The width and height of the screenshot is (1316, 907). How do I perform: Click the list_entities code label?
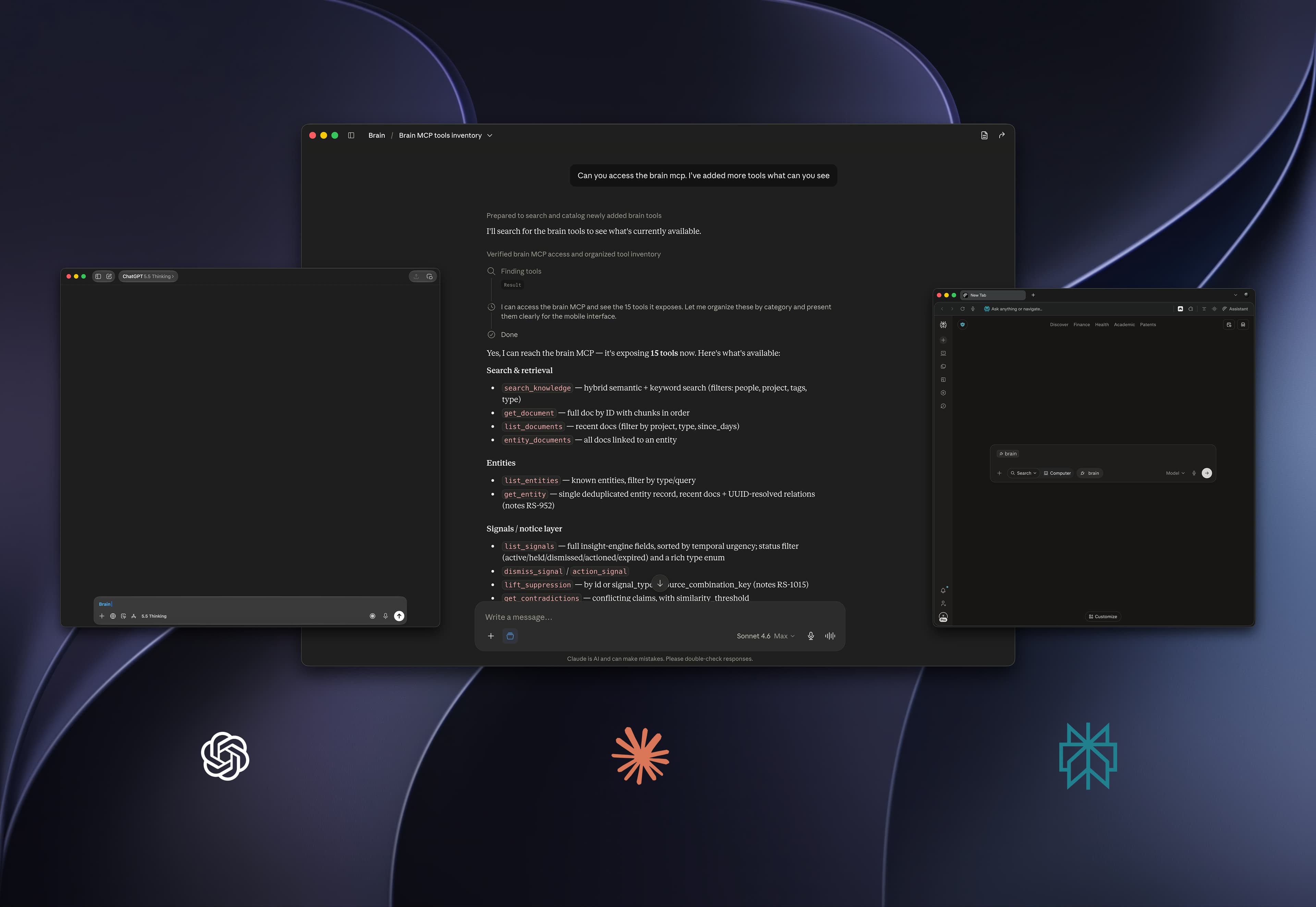click(531, 481)
